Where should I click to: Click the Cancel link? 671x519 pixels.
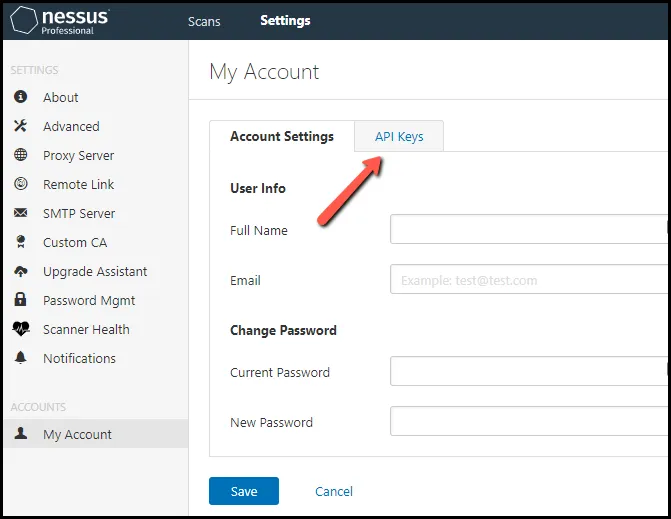[x=334, y=491]
